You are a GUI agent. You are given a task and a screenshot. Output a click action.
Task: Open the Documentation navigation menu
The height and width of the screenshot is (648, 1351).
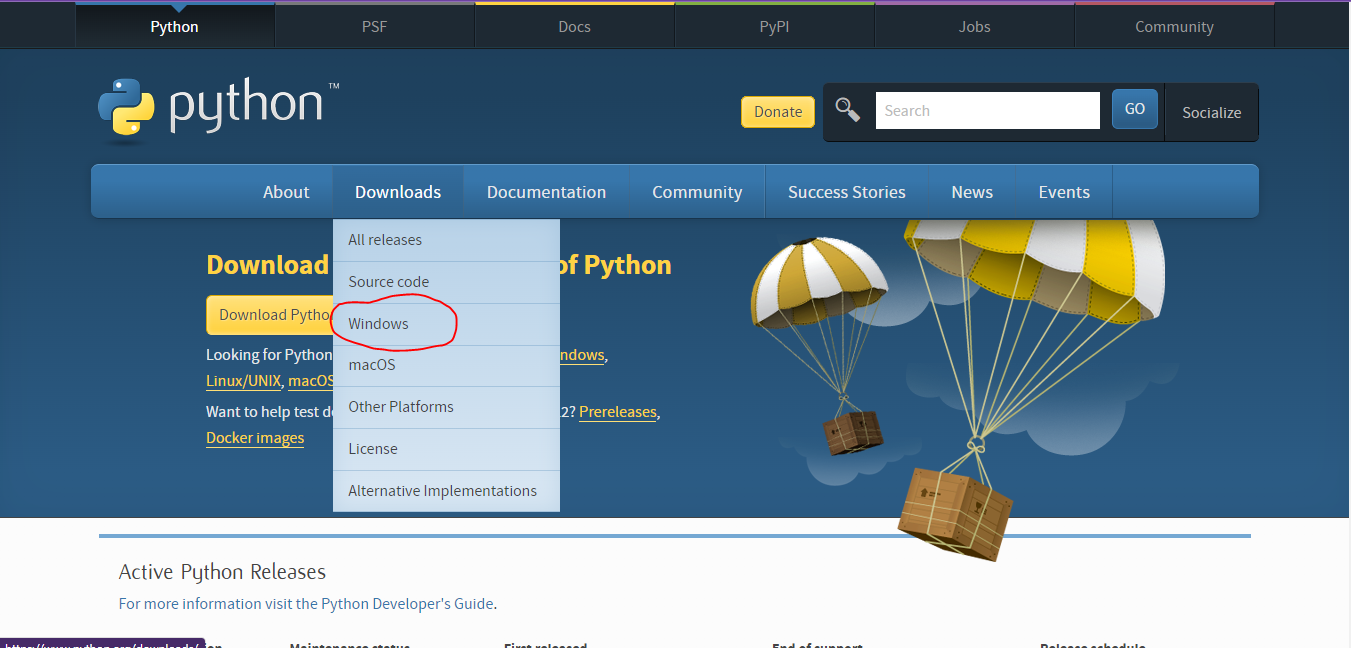pos(546,192)
